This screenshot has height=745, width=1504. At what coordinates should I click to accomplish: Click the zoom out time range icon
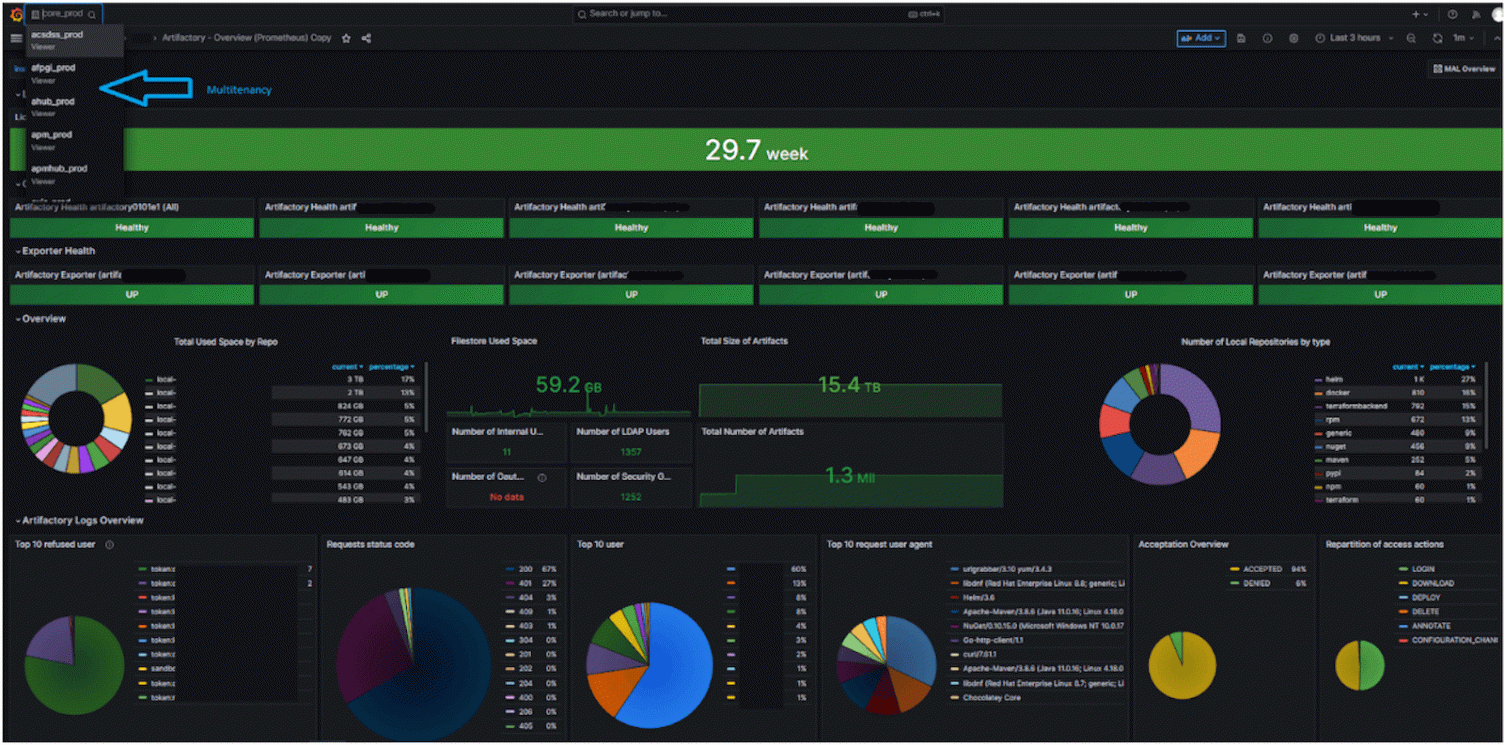[1411, 38]
